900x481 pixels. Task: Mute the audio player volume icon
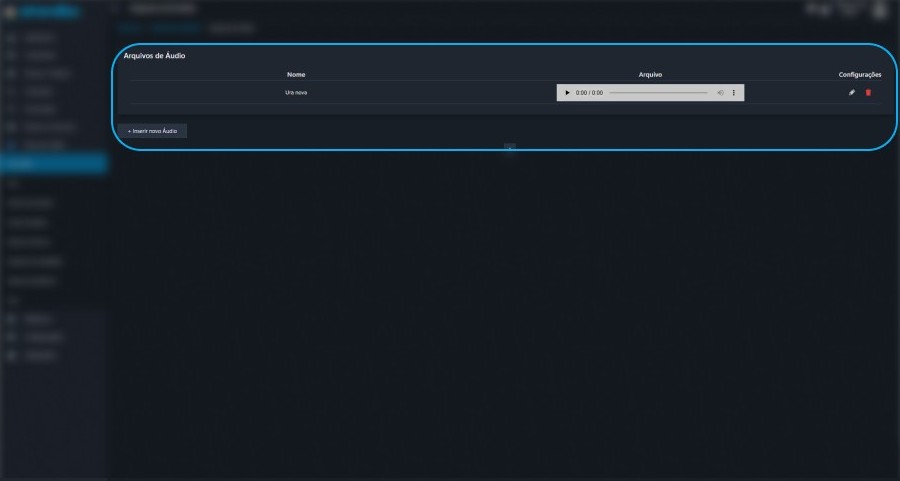point(720,92)
